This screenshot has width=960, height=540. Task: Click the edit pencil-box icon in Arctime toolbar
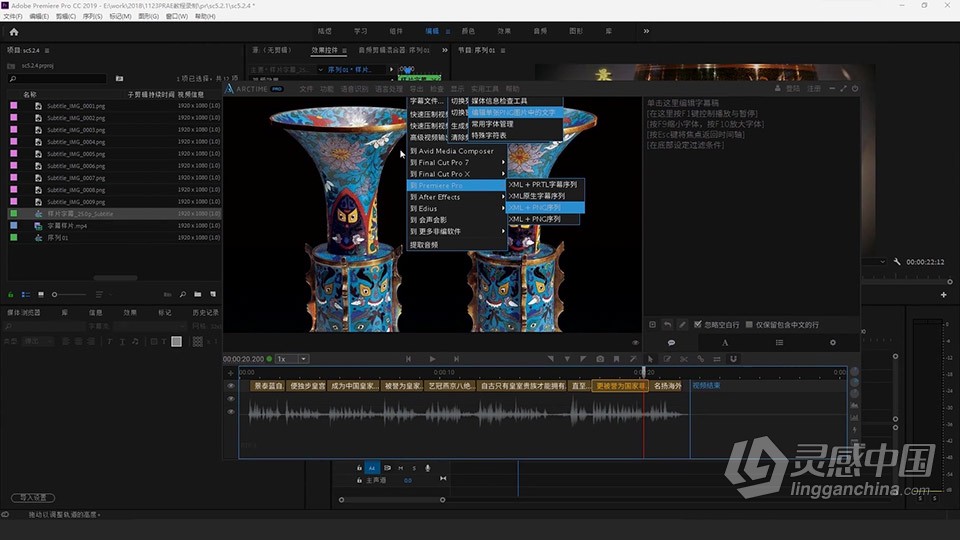coord(667,359)
